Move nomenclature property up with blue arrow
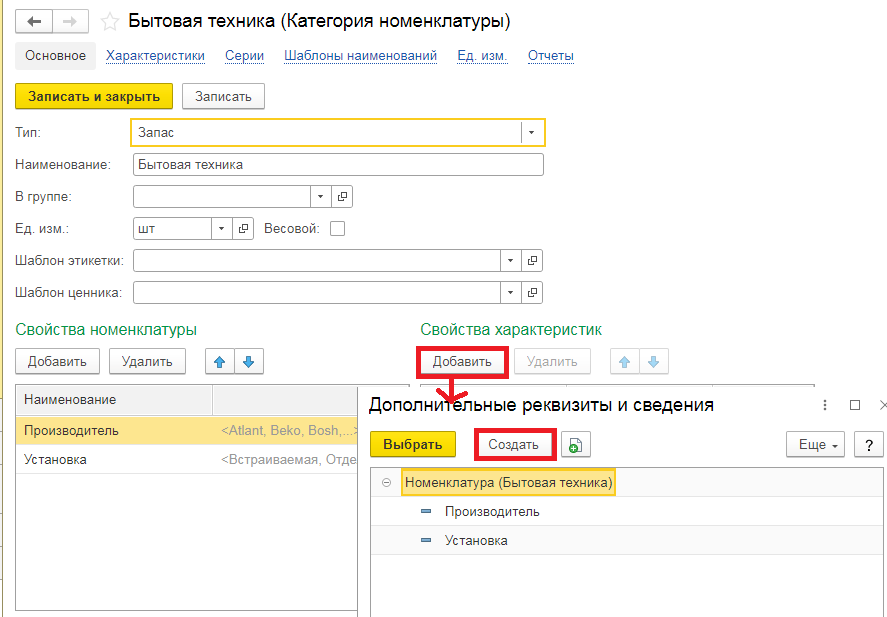The image size is (887, 617). (219, 362)
